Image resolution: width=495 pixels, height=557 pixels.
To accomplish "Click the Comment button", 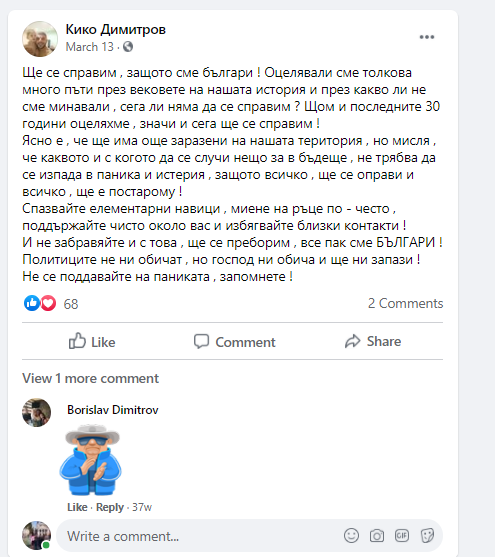I will click(235, 341).
